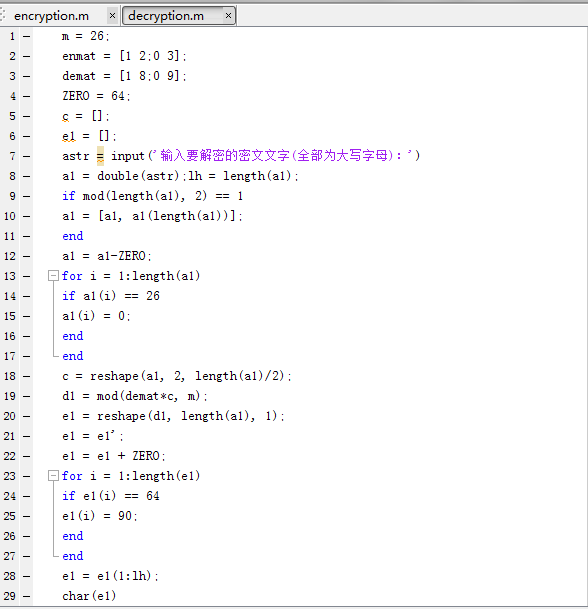Click 'a1(i) = 0;' on line 15
This screenshot has width=588, height=609.
coord(96,316)
